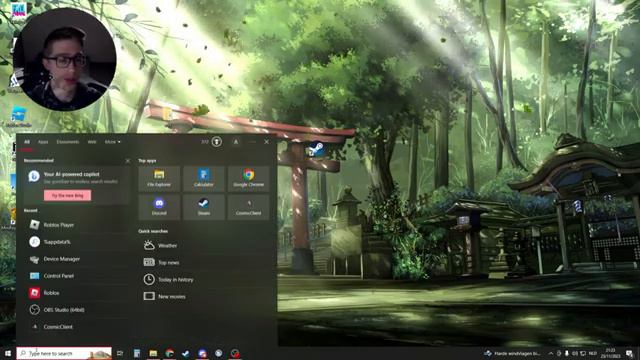Image resolution: width=640 pixels, height=360 pixels.
Task: Launch CosmicClient tile in Top apps
Action: point(248,207)
